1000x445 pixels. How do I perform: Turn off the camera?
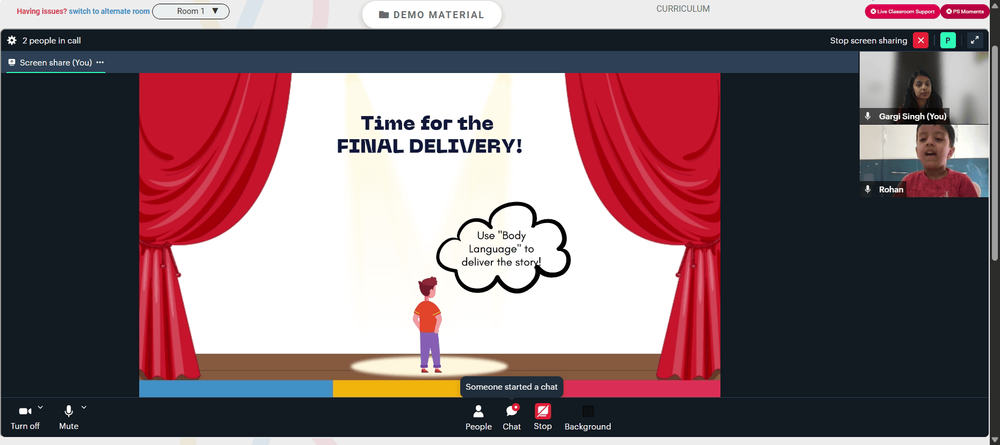(x=25, y=418)
